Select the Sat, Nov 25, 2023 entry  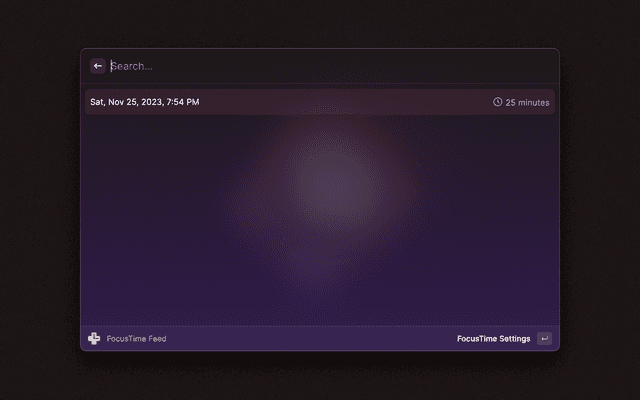[145, 102]
